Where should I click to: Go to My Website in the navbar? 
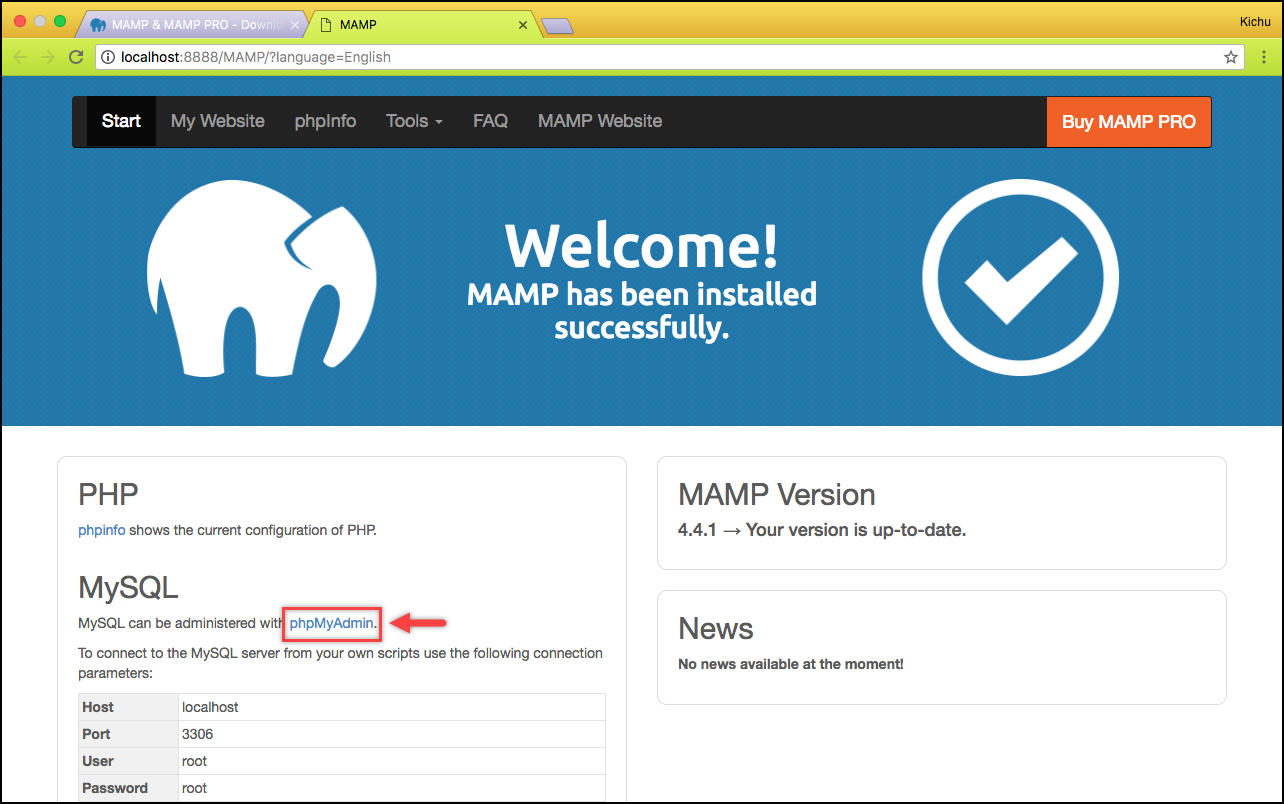pos(218,121)
